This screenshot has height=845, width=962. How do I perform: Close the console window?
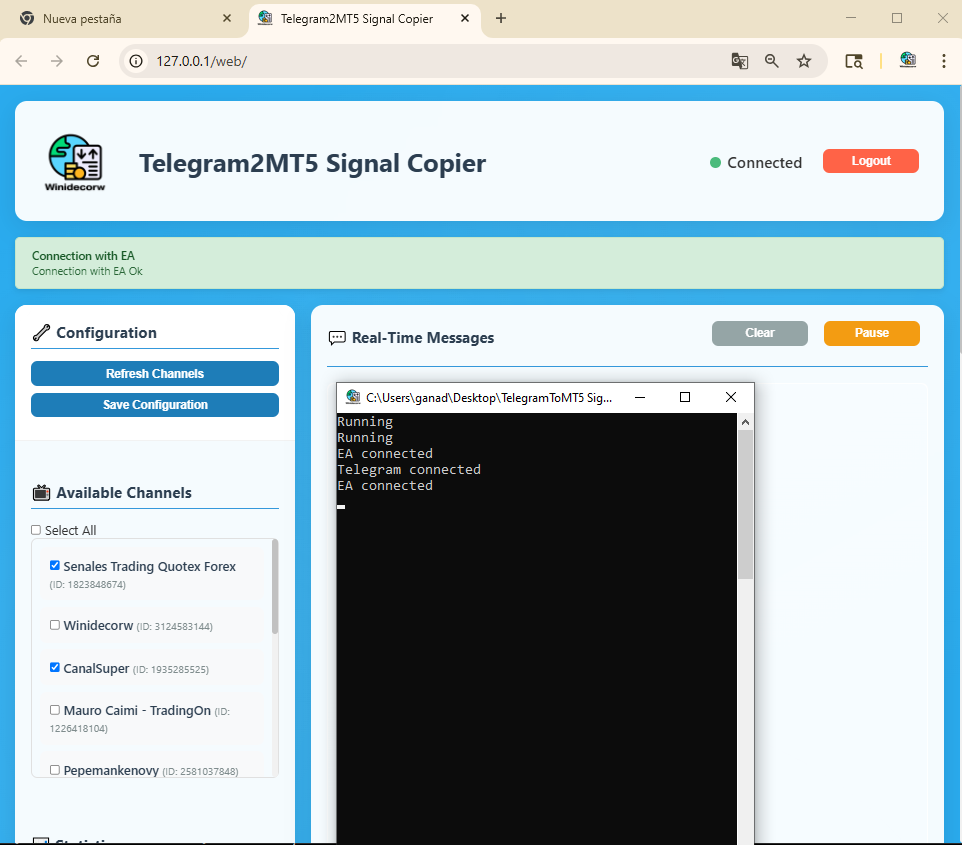click(731, 397)
